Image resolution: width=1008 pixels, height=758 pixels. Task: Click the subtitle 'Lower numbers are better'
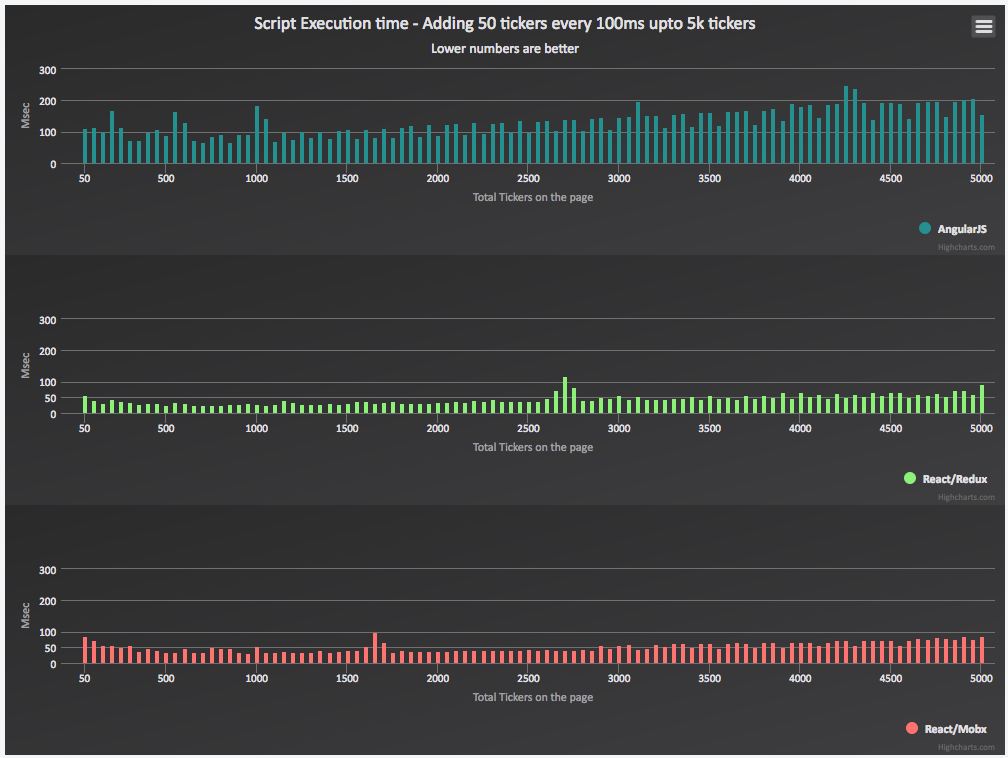point(505,49)
